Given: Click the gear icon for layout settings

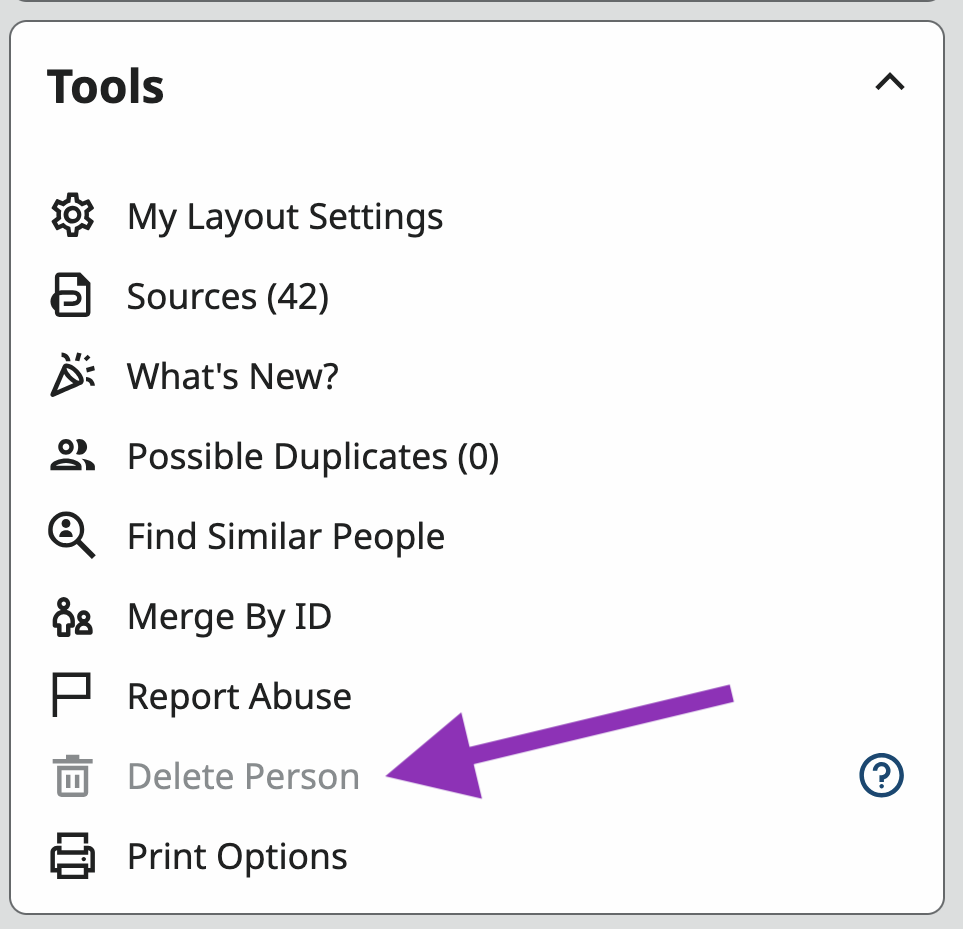Looking at the screenshot, I should (x=72, y=215).
